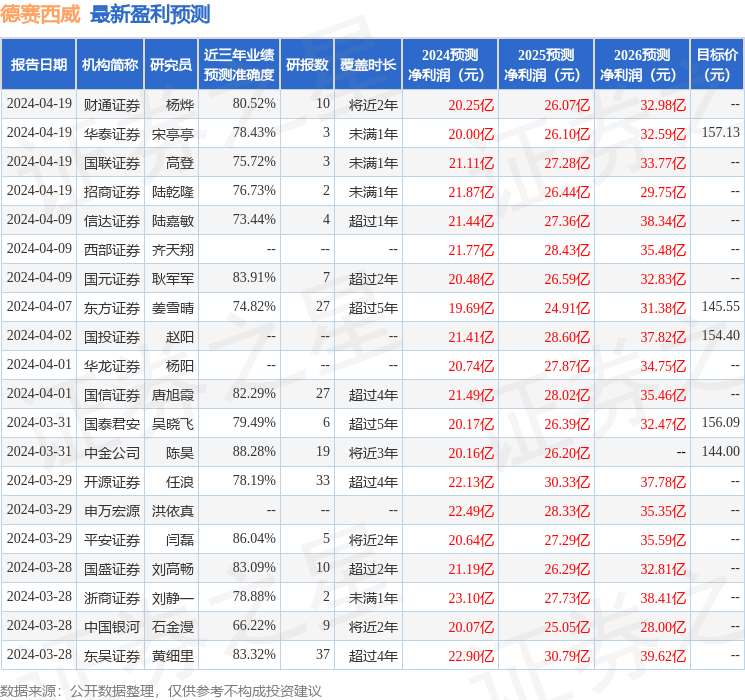Select analyst 陆乾隆
This screenshot has width=745, height=700.
tap(173, 192)
